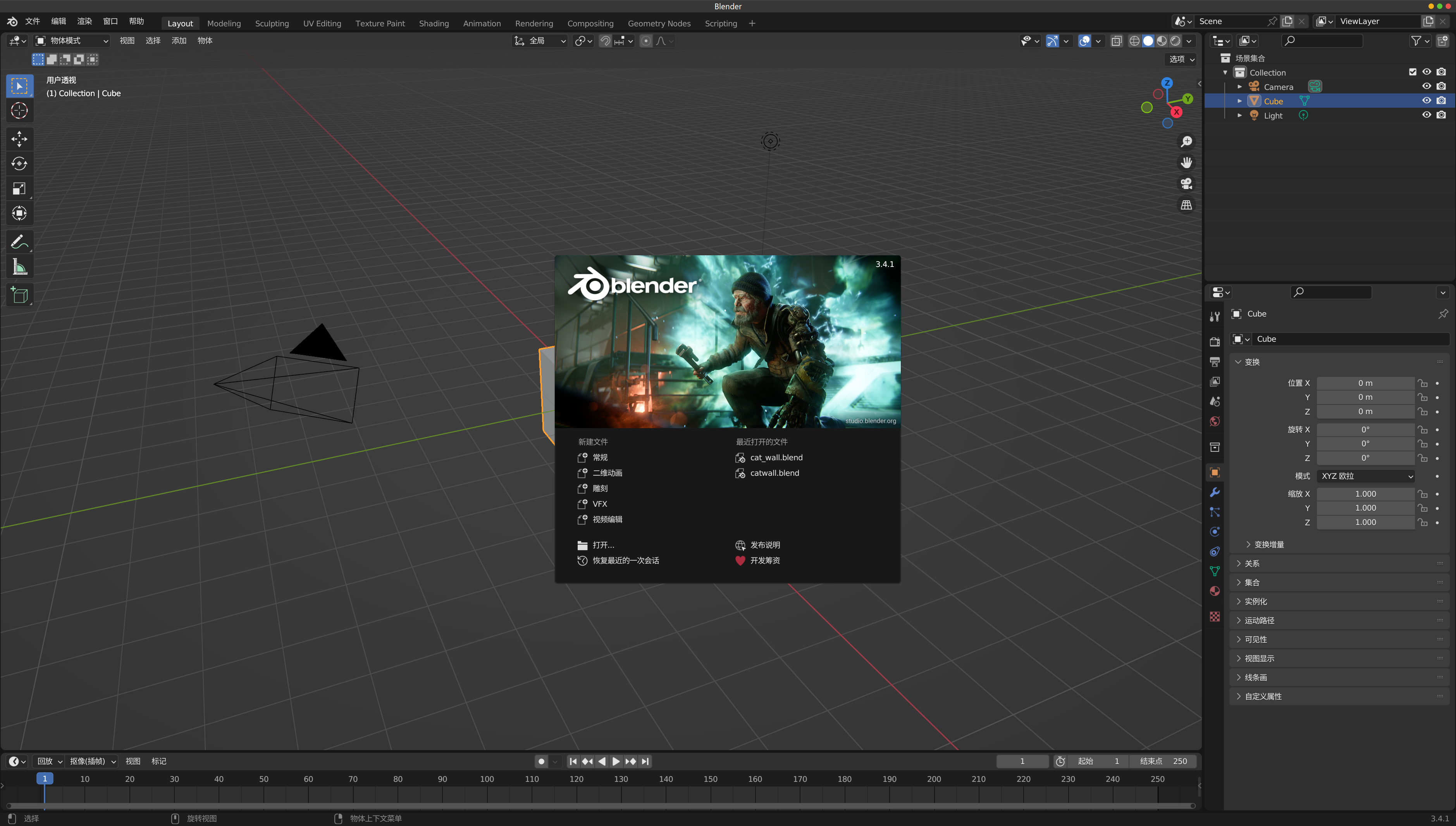The height and width of the screenshot is (826, 1456).
Task: Switch to the Modeling workspace tab
Action: [x=224, y=23]
